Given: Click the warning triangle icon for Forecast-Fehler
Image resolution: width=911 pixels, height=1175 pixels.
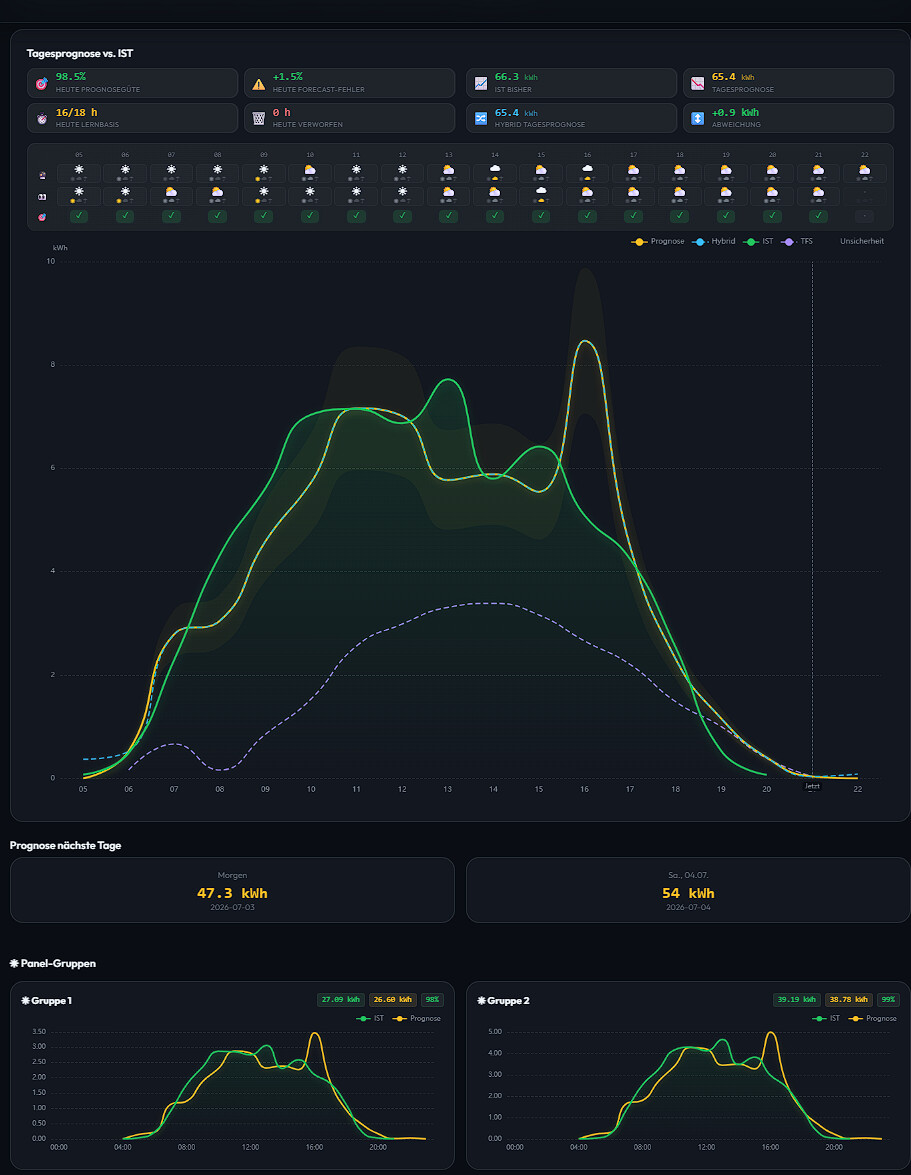Looking at the screenshot, I should [x=258, y=83].
